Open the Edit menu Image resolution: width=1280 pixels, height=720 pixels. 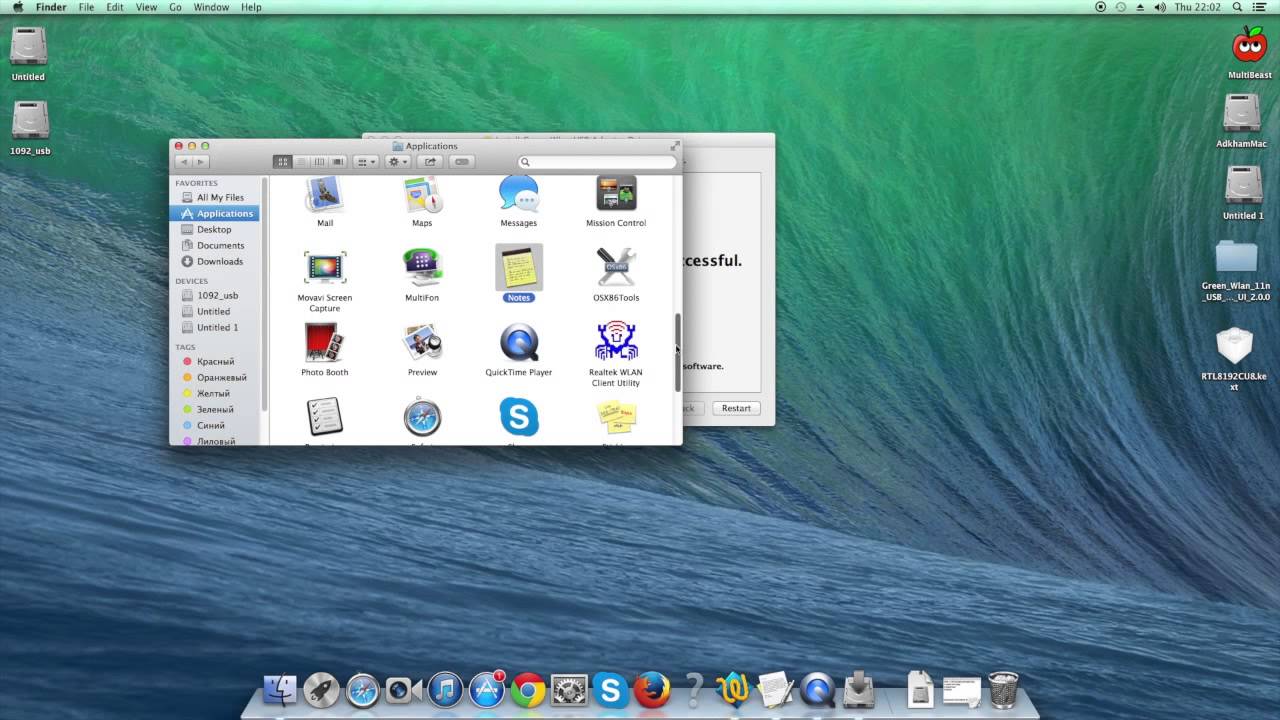115,7
